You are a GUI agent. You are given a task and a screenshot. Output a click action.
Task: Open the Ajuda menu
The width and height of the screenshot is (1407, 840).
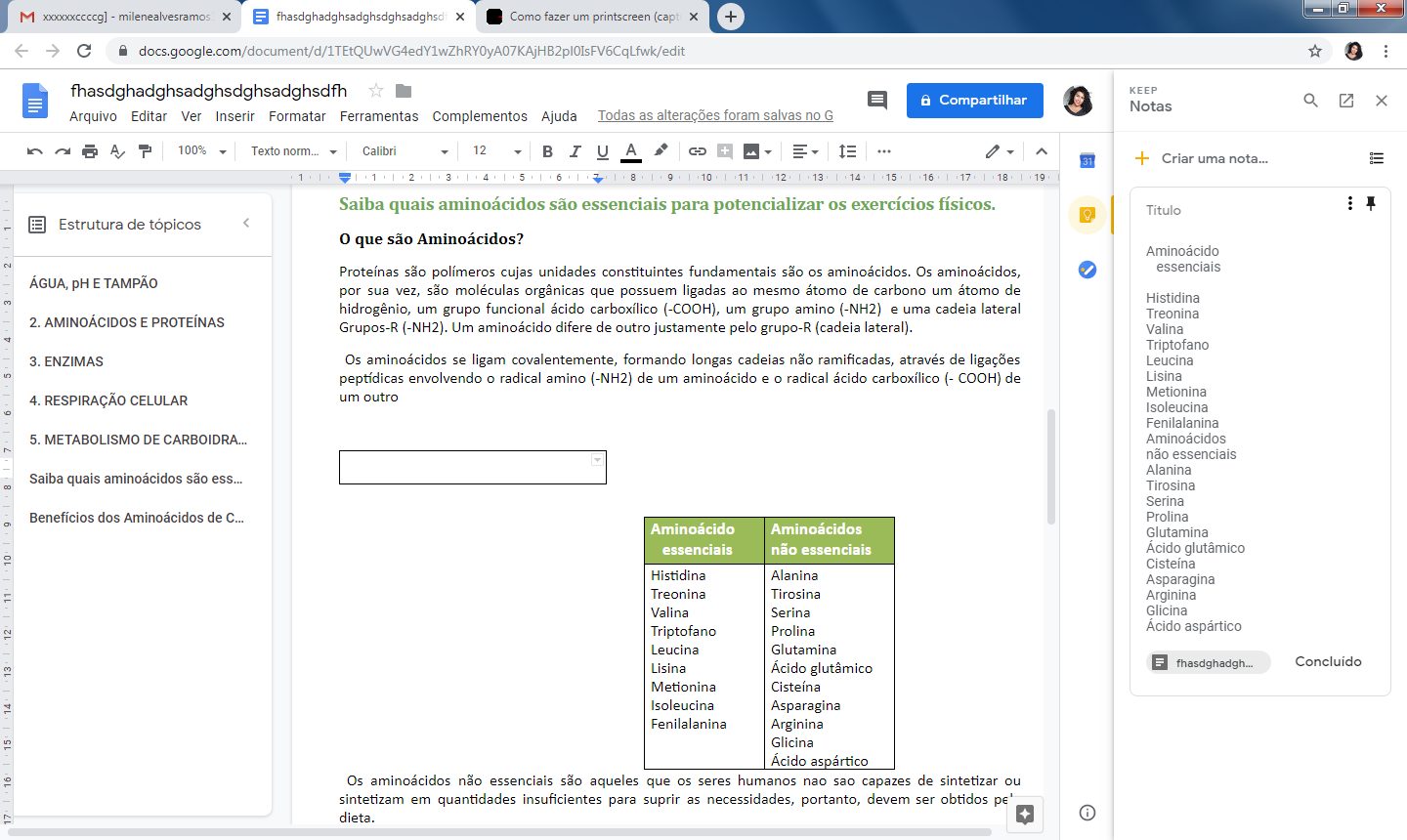pyautogui.click(x=559, y=116)
